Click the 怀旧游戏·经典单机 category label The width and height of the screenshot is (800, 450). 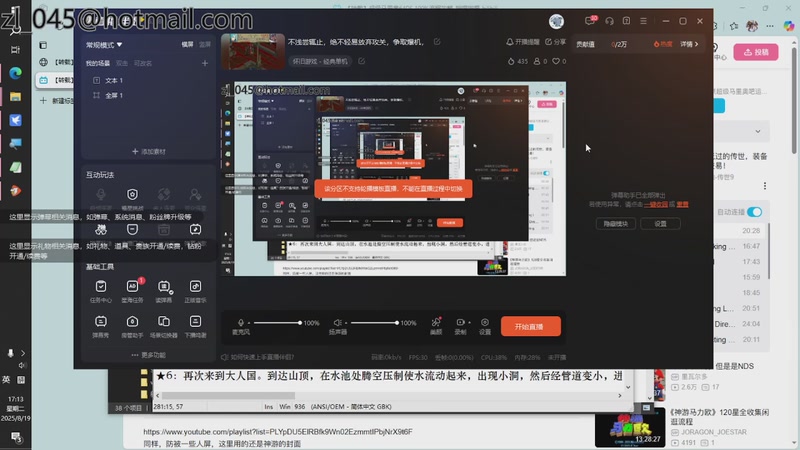[x=320, y=61]
